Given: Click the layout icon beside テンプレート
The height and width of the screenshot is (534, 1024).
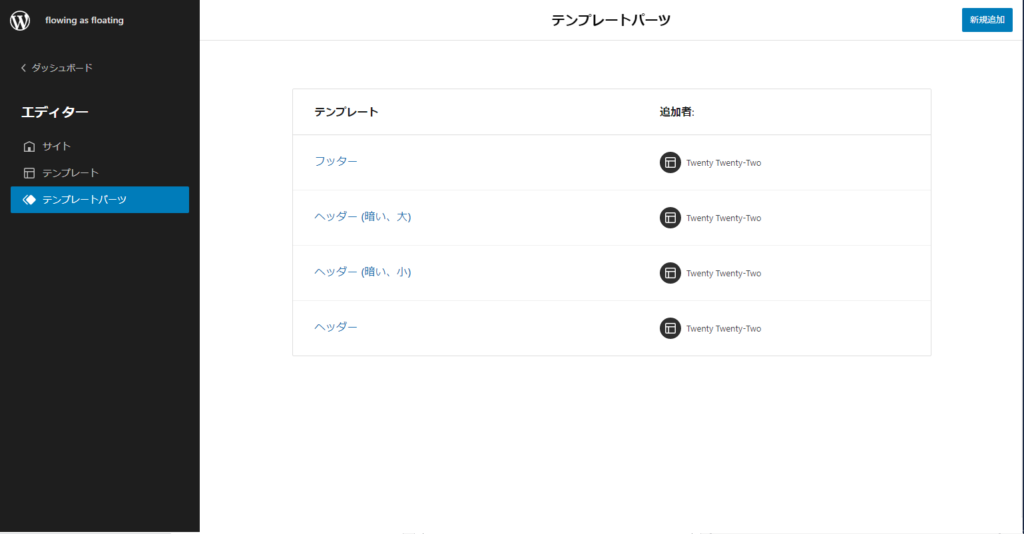Looking at the screenshot, I should click(x=29, y=173).
